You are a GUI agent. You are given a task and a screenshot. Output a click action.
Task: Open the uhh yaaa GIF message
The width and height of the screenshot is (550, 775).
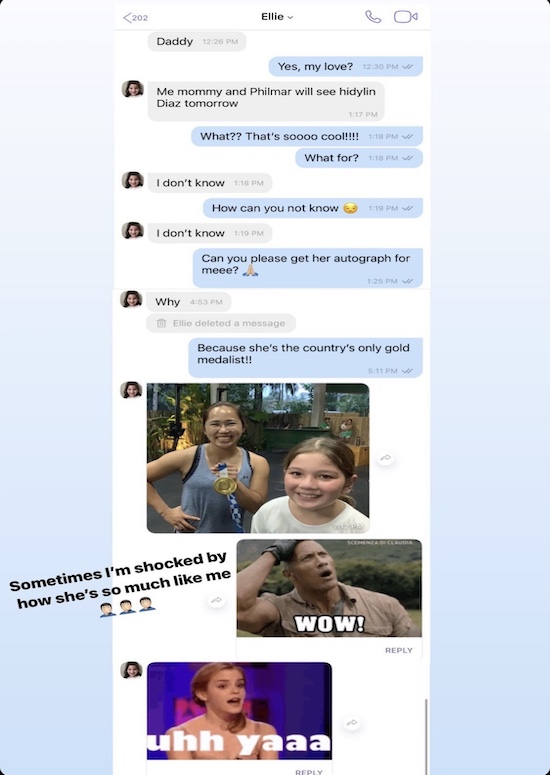pyautogui.click(x=239, y=711)
